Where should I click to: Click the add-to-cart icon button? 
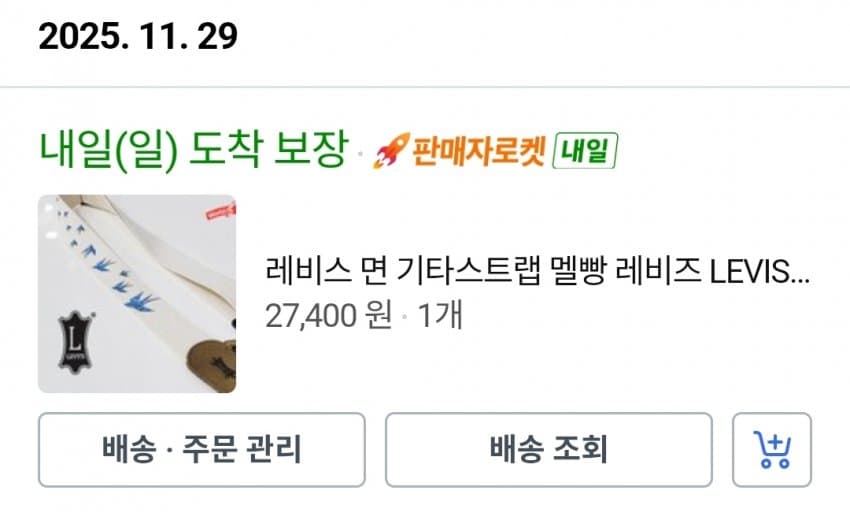[x=771, y=449]
